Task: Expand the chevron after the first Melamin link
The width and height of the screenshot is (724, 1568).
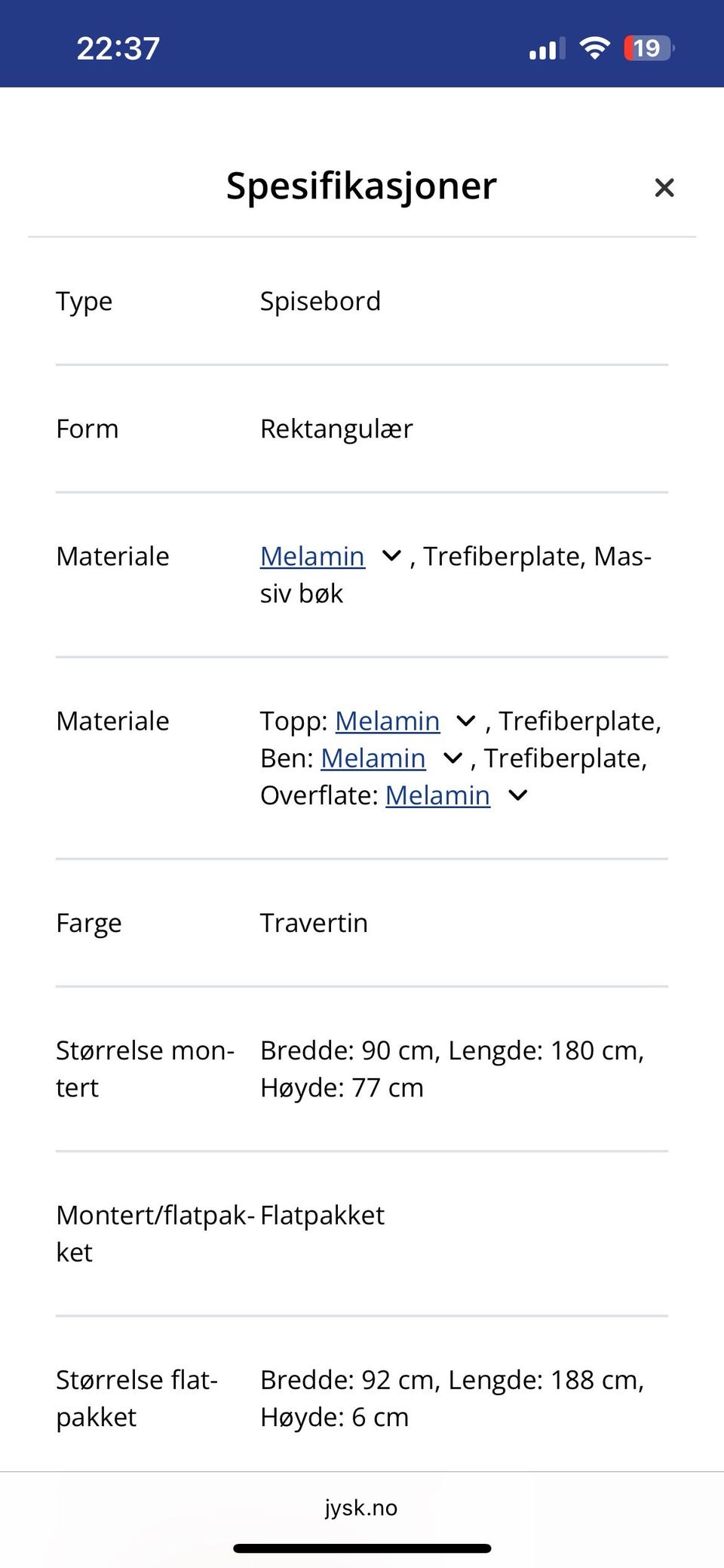Action: (x=391, y=557)
